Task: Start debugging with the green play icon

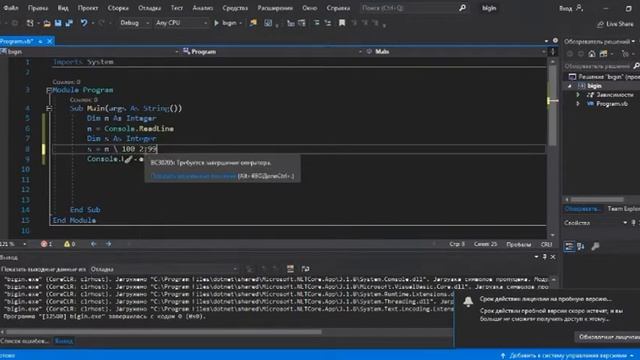Action: (217, 23)
